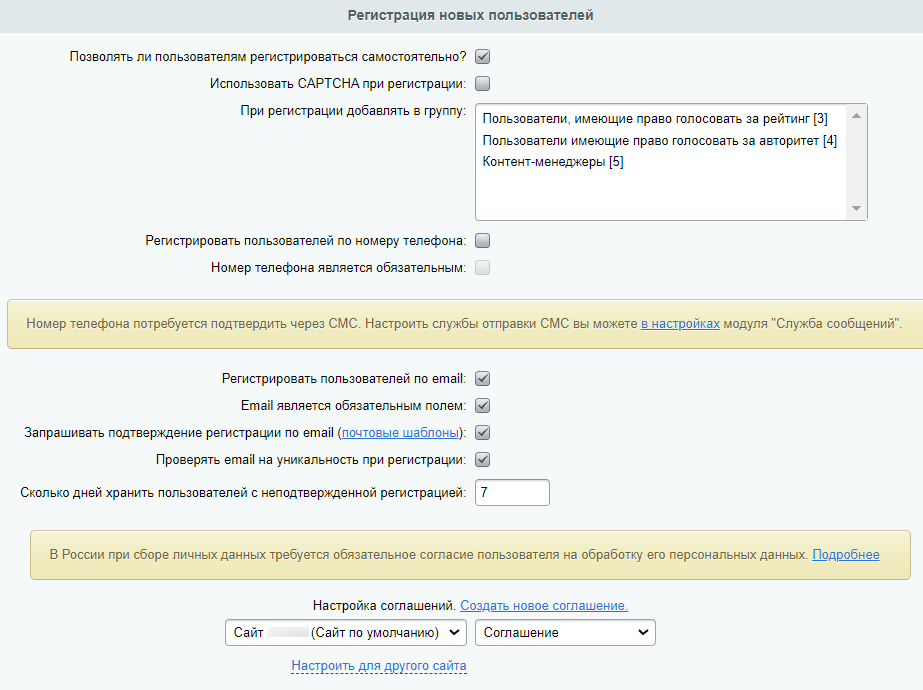
Task: Toggle email registration confirmation request checkbox
Action: point(482,433)
